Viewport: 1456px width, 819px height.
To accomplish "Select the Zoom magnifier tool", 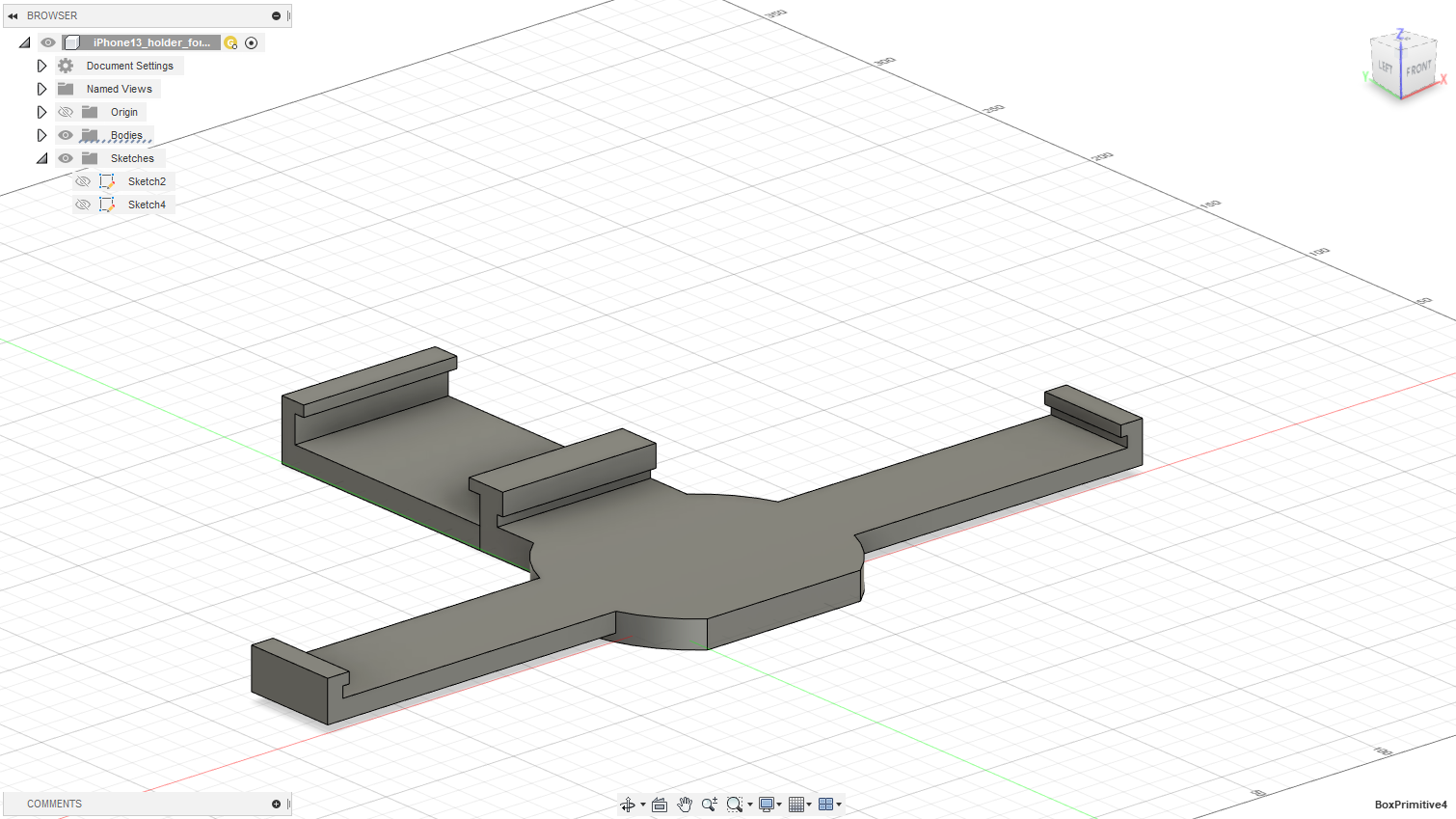I will (x=710, y=805).
